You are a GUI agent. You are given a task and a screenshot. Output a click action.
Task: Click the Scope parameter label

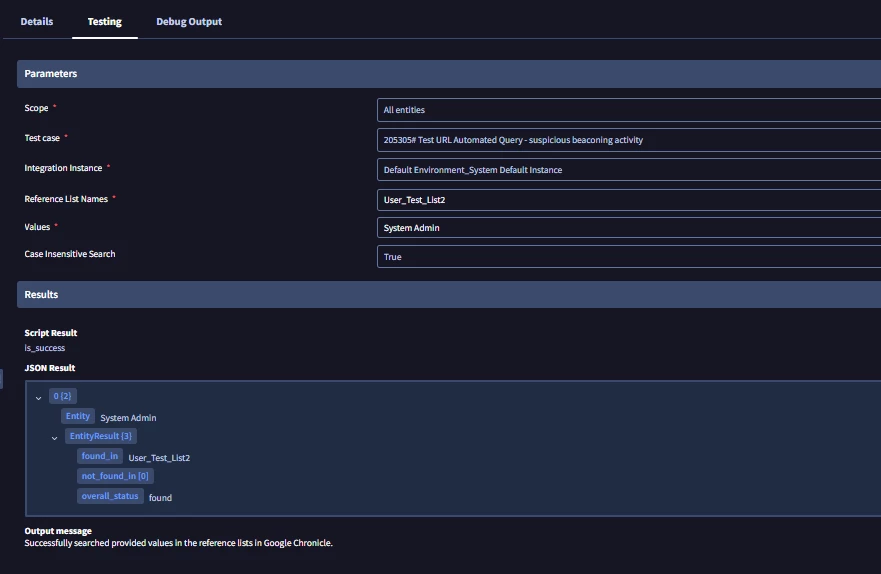click(36, 108)
